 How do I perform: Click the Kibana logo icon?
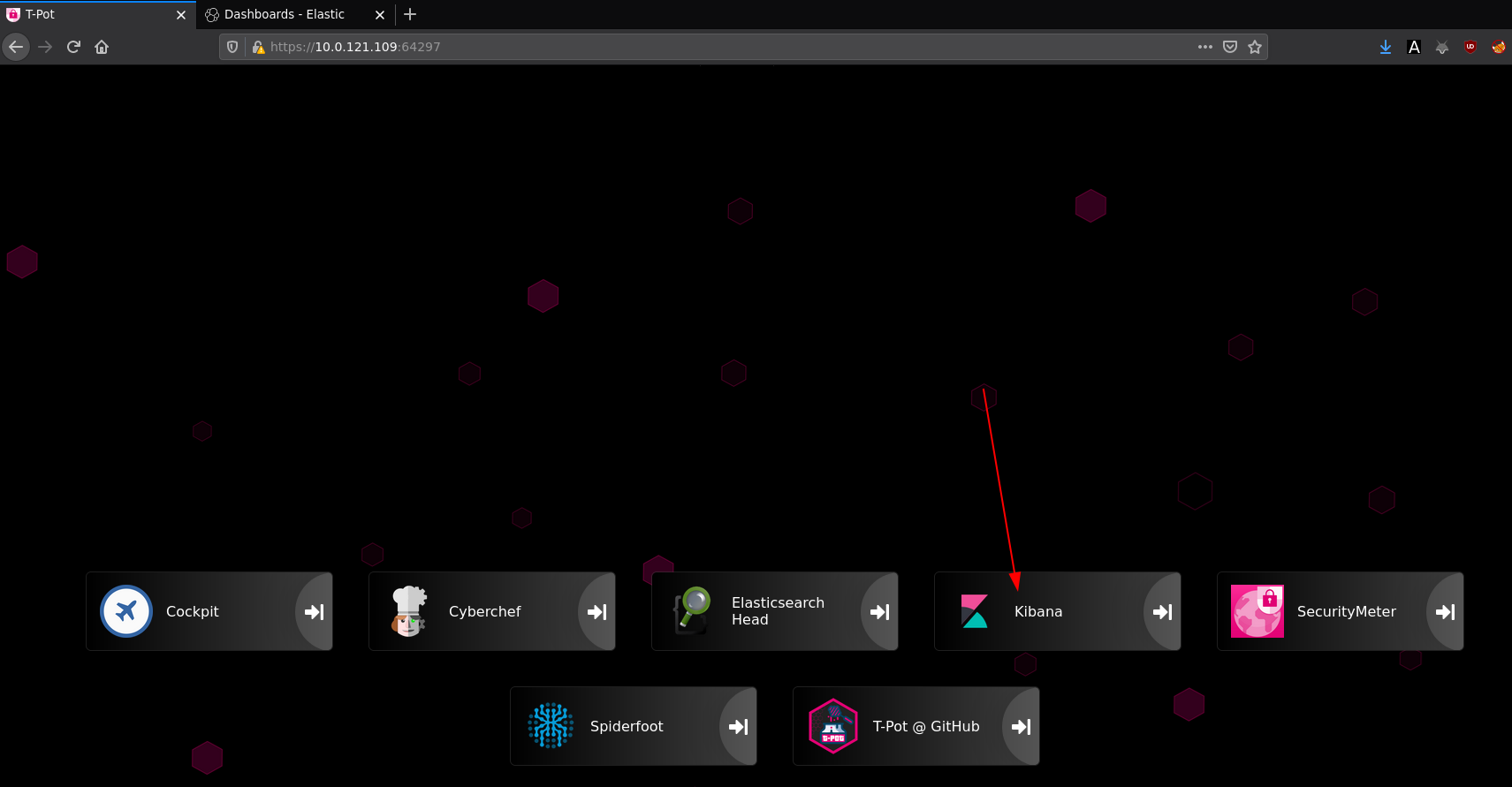point(975,611)
